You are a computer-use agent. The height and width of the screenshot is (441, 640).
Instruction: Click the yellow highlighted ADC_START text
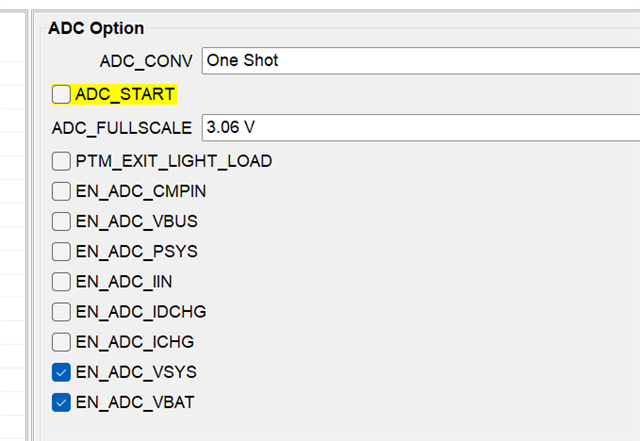(125, 95)
